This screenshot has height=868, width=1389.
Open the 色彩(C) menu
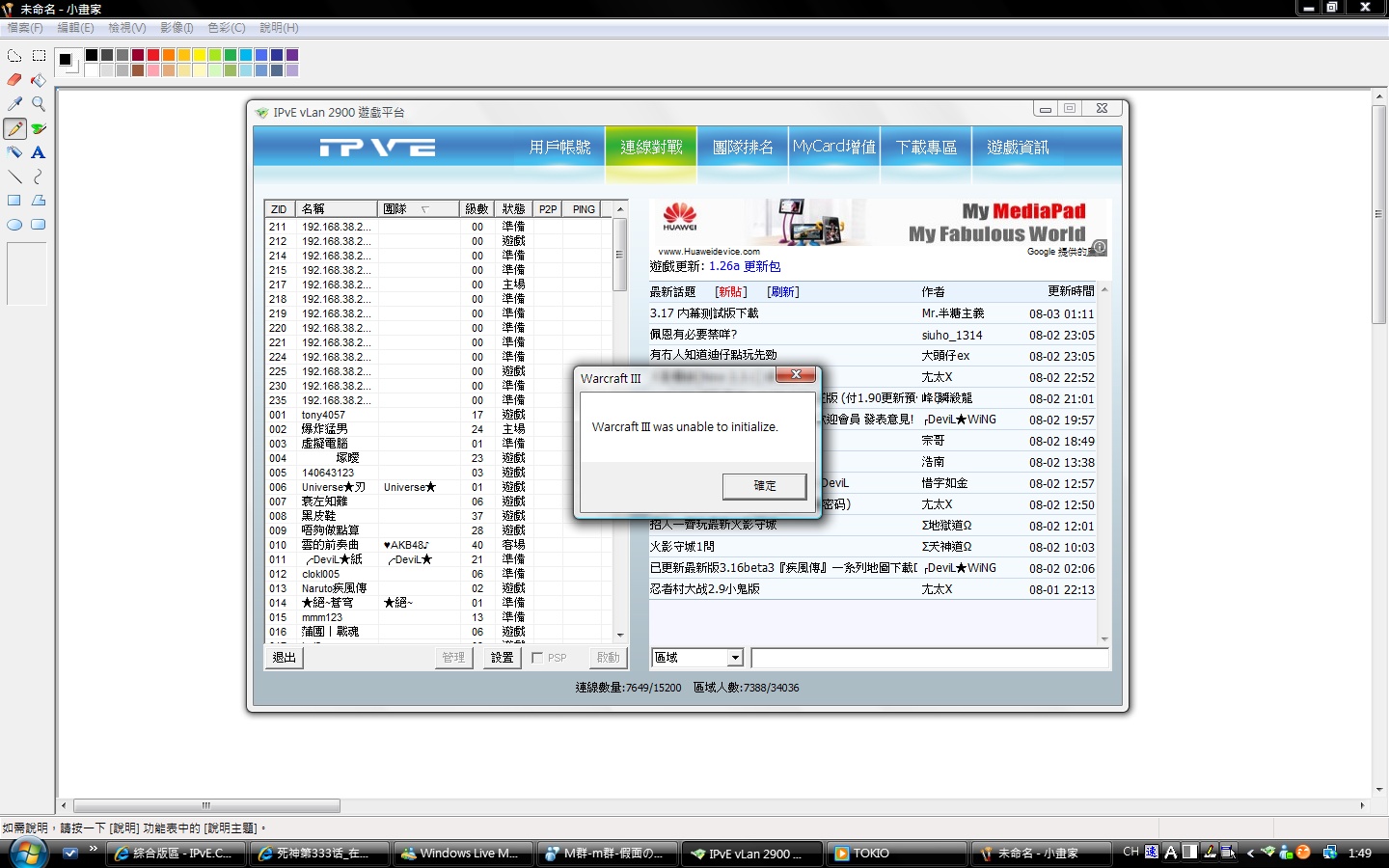[227, 28]
